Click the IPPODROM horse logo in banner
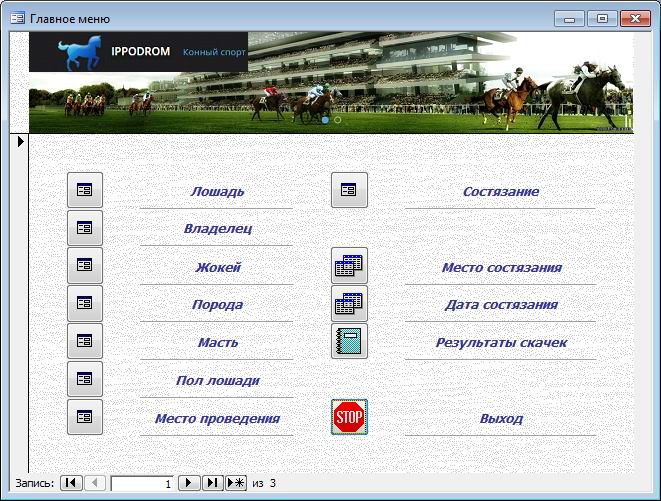This screenshot has height=501, width=661. pyautogui.click(x=81, y=53)
